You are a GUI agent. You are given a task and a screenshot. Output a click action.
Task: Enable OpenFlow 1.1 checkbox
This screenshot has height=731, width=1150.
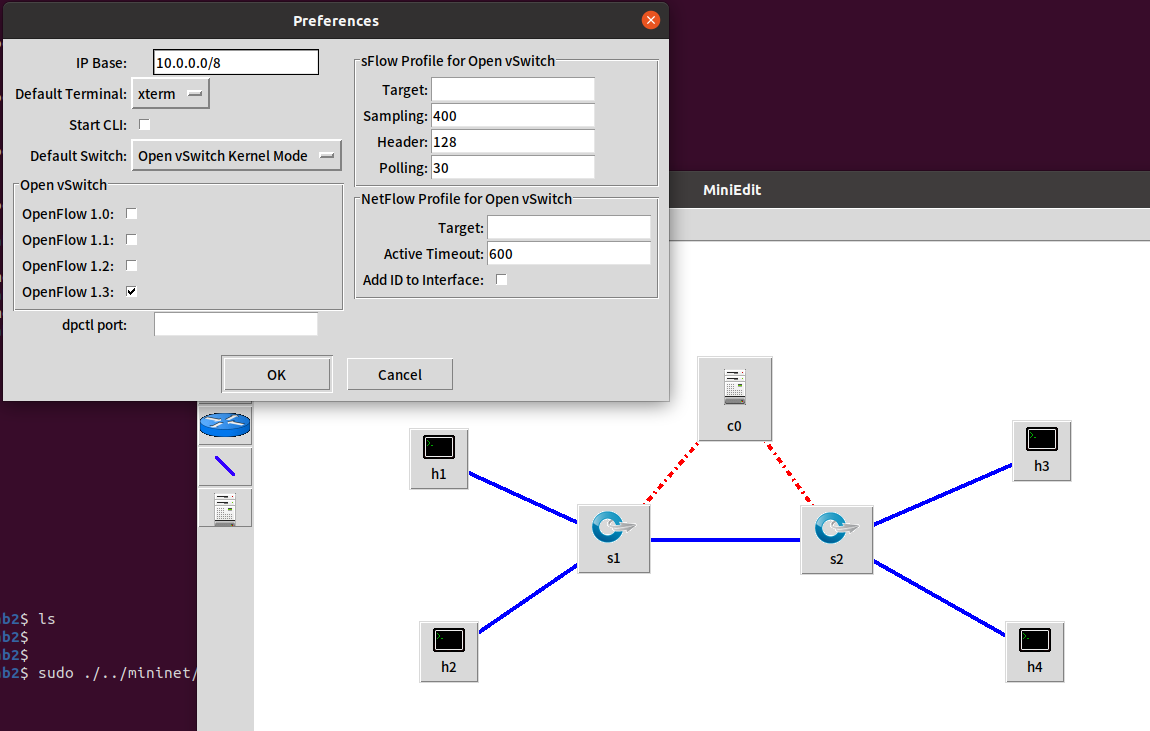pos(131,240)
